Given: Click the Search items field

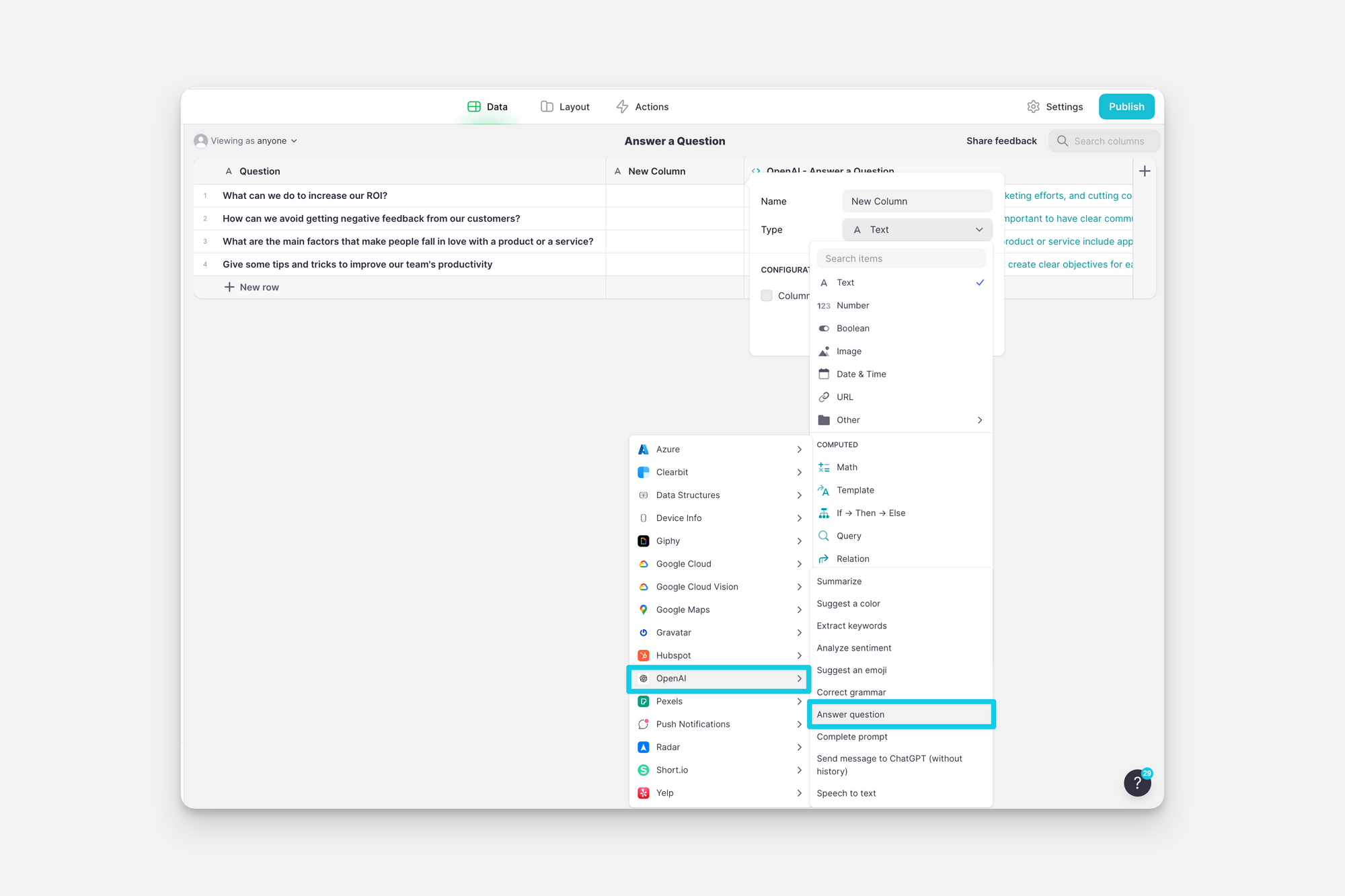Looking at the screenshot, I should pyautogui.click(x=901, y=259).
